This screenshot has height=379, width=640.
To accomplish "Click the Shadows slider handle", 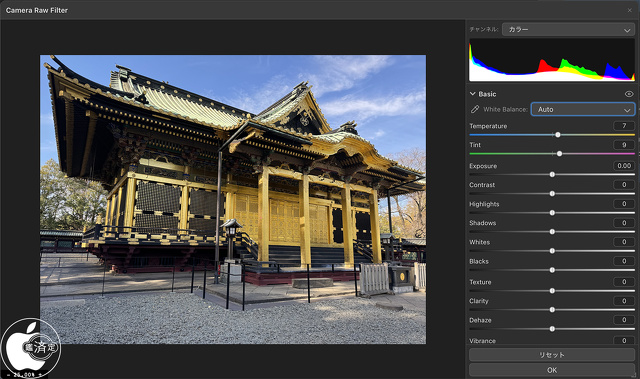I will 552,232.
